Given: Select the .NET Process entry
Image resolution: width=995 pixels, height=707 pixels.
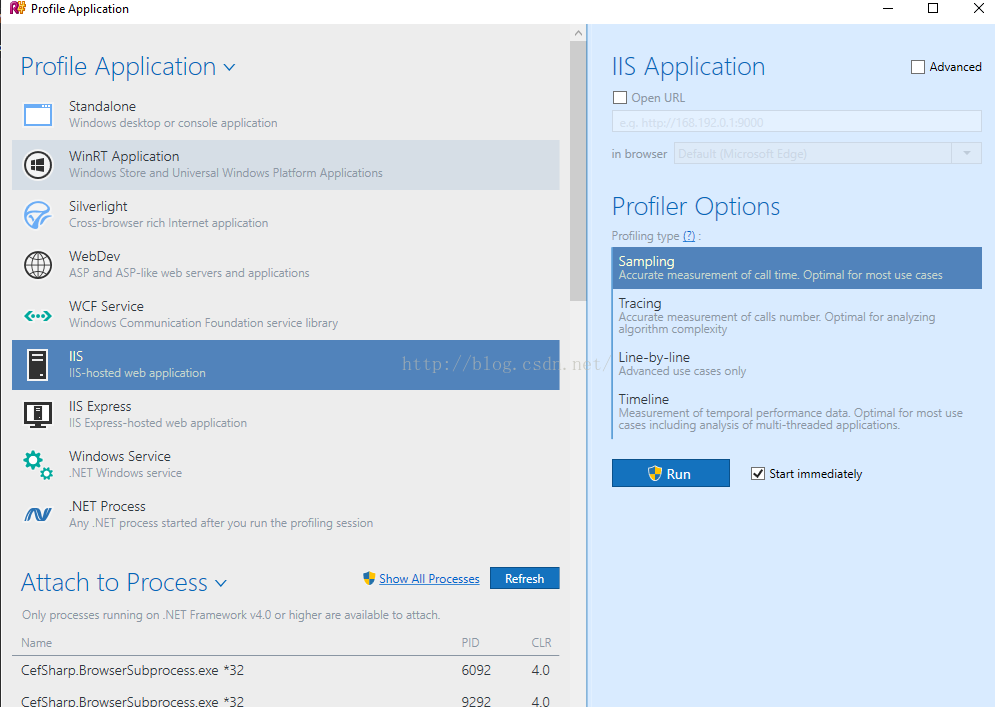Looking at the screenshot, I should (286, 515).
